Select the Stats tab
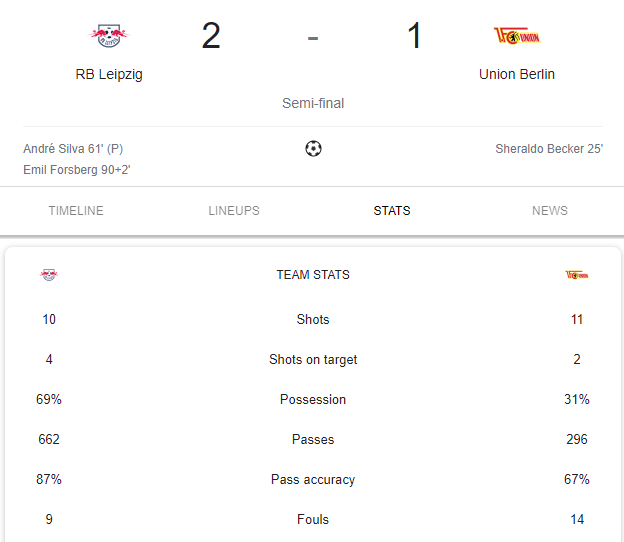Viewport: 624px width, 542px height. pos(392,211)
